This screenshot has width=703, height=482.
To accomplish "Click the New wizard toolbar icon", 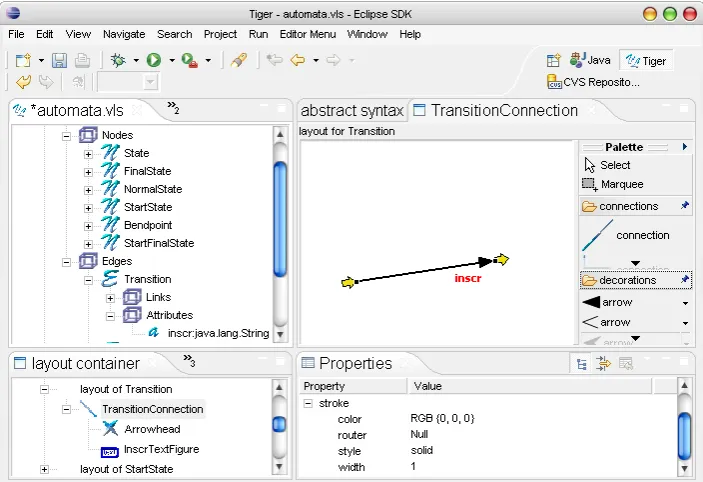I will (23, 60).
